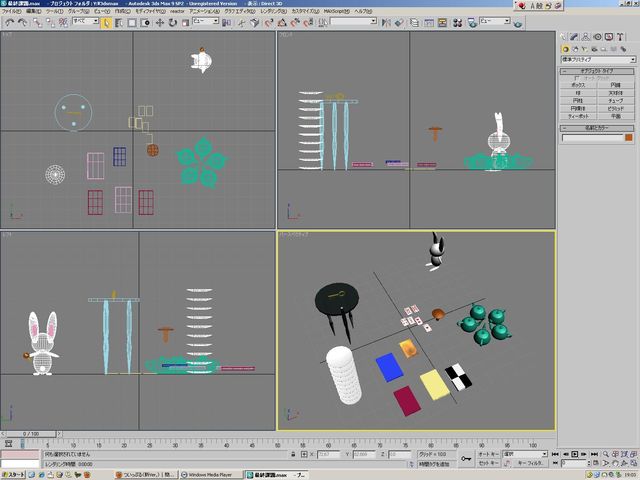
Task: Open the render type dropdown
Action: (x=495, y=21)
